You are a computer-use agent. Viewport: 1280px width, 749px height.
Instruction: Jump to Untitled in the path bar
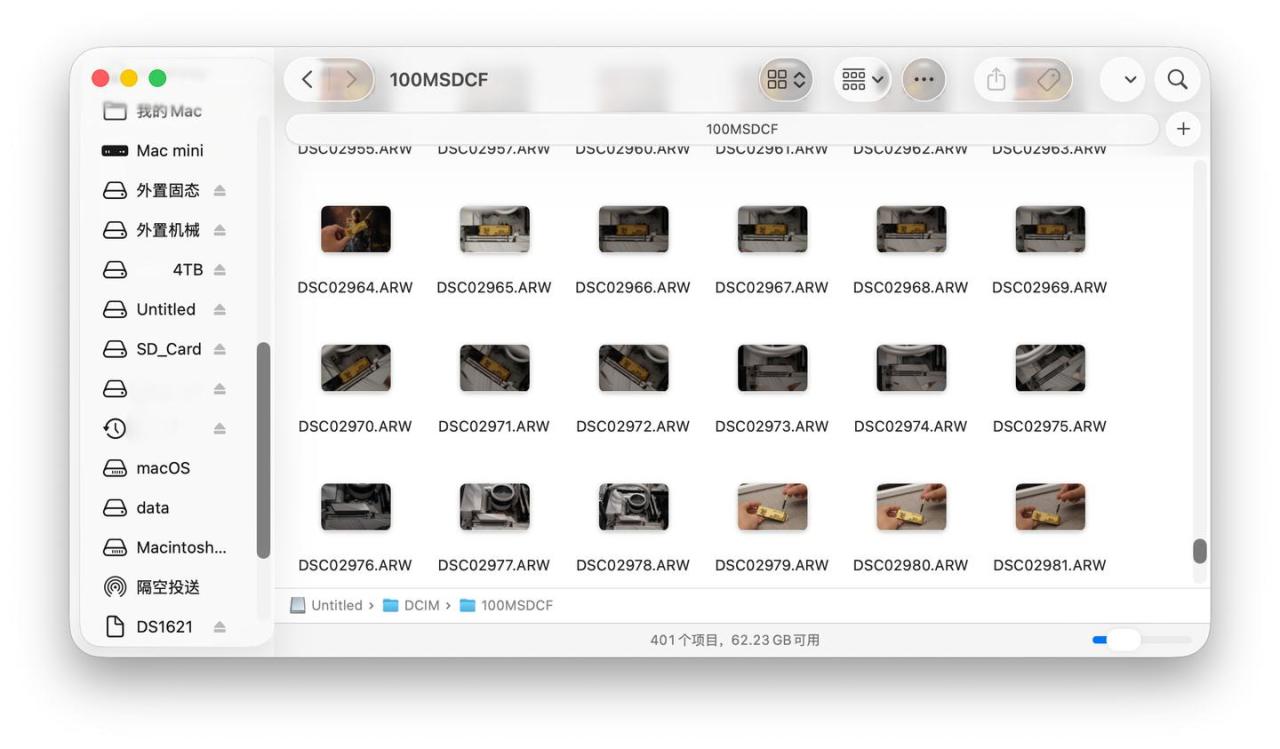pyautogui.click(x=336, y=606)
